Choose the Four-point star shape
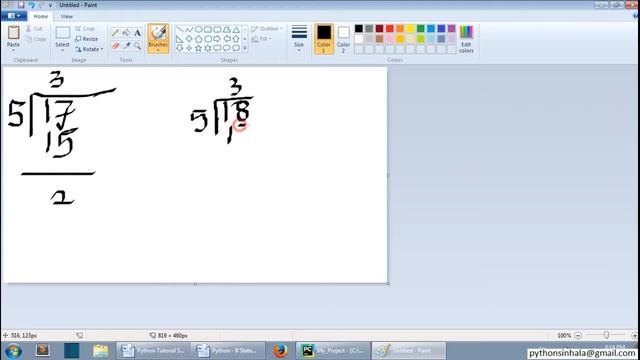This screenshot has height=360, width=640. coord(189,48)
